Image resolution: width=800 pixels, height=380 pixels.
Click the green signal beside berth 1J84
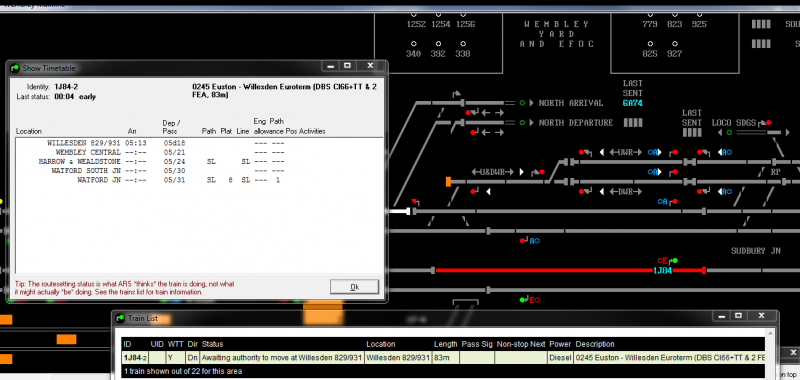pos(675,261)
